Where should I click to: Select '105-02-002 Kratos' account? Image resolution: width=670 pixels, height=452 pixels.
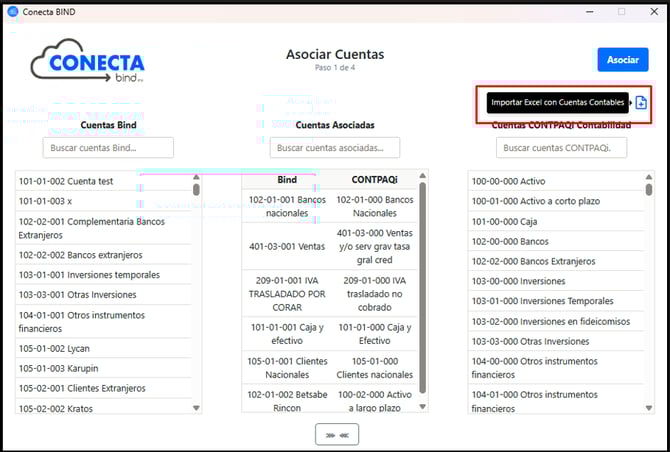[104, 407]
